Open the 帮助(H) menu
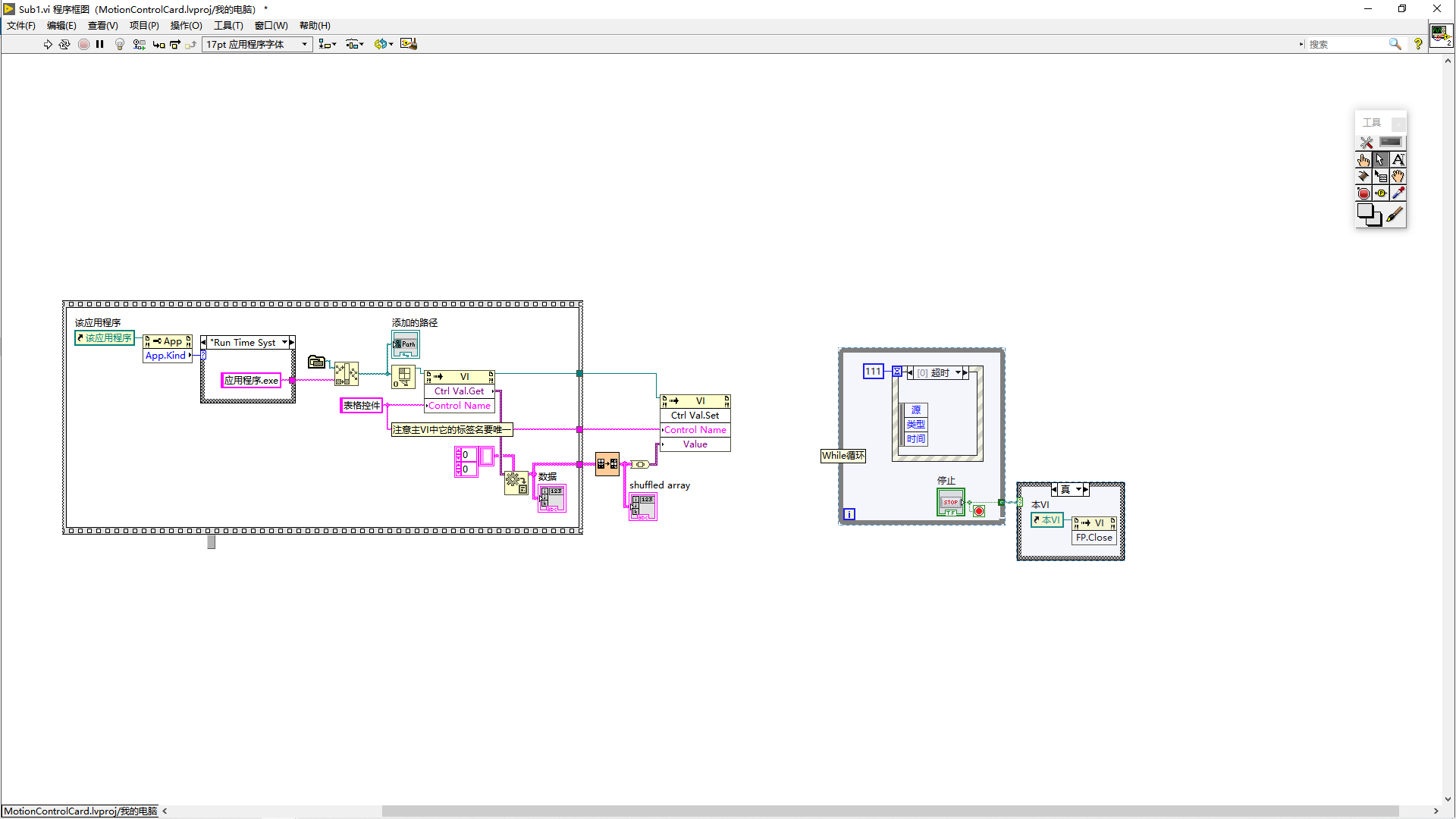Viewport: 1456px width, 819px height. 315,25
